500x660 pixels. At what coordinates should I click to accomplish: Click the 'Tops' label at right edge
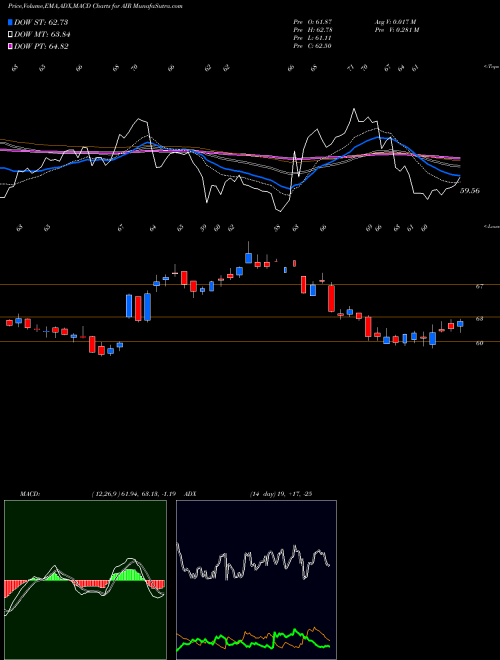(x=491, y=67)
